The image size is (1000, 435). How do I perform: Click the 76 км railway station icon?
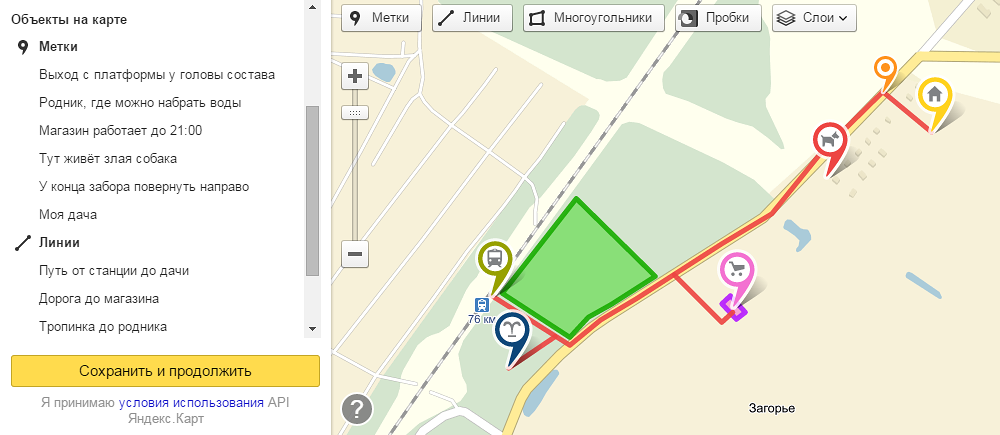pyautogui.click(x=482, y=306)
